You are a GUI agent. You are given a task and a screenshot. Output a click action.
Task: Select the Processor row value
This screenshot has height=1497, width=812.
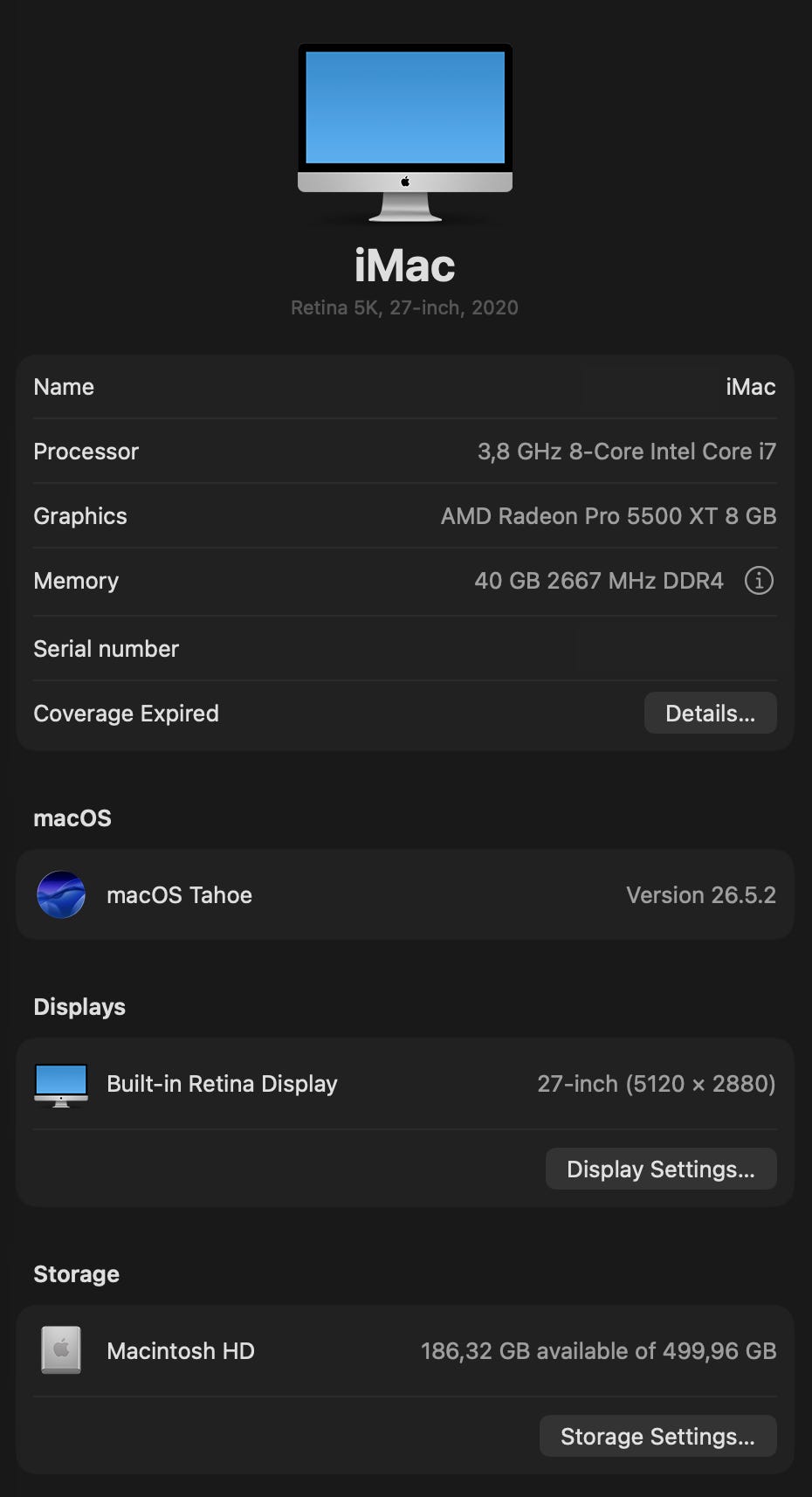click(626, 452)
